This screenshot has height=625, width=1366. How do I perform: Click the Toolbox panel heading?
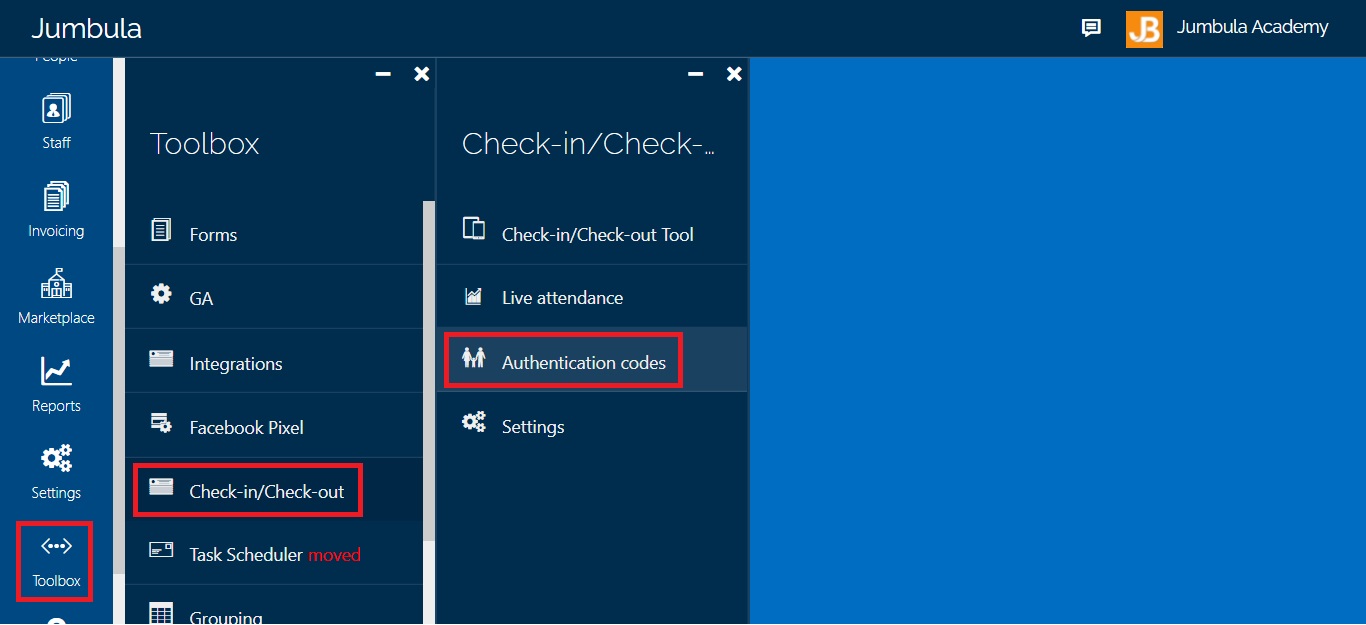click(x=205, y=144)
